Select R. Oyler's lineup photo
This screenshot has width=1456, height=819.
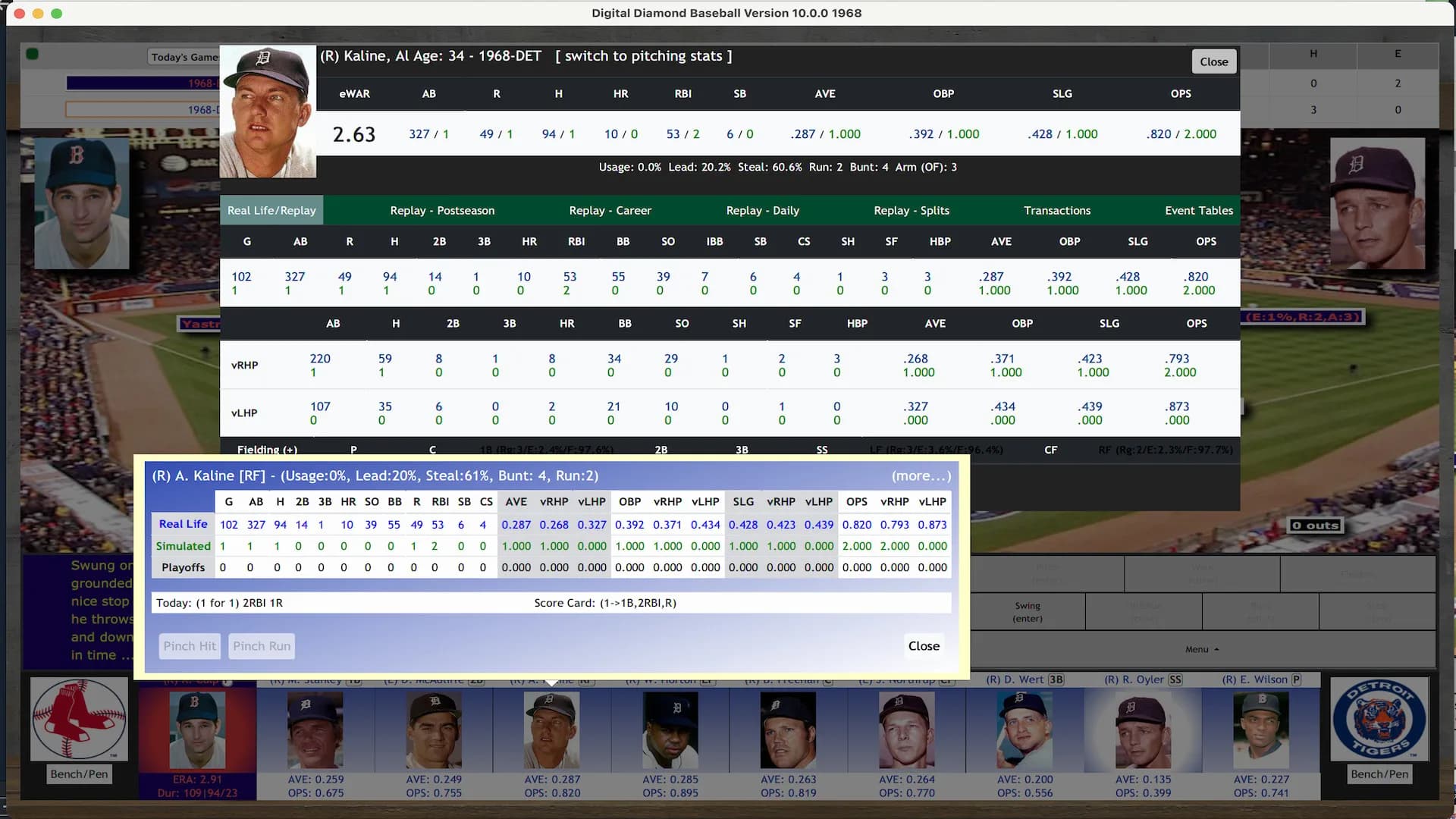1143,730
